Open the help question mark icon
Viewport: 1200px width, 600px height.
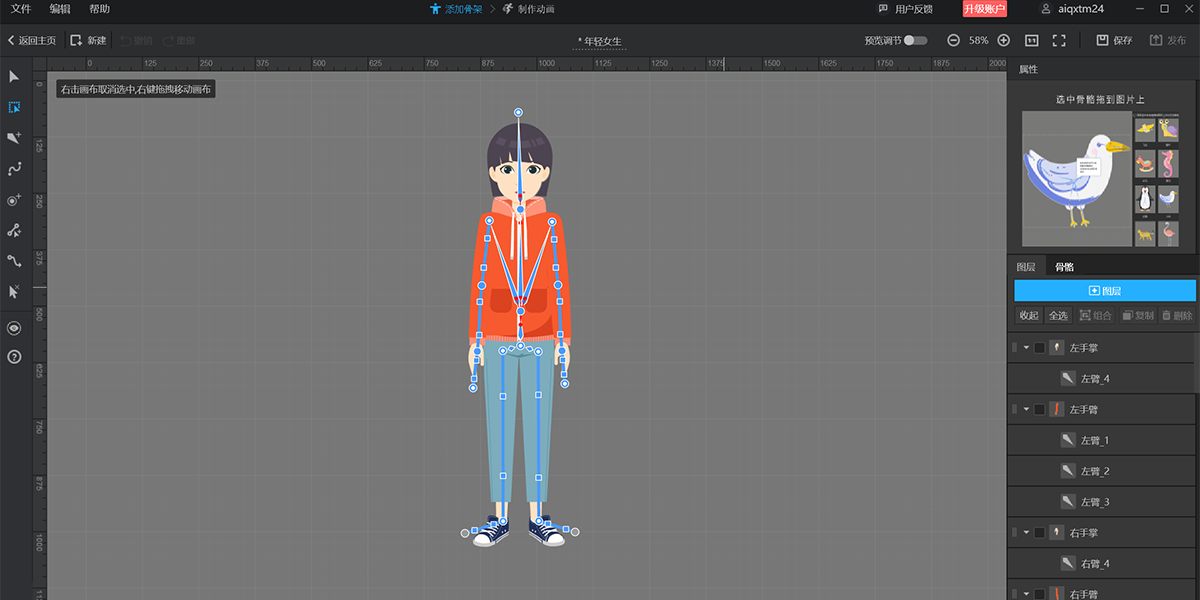(14, 357)
